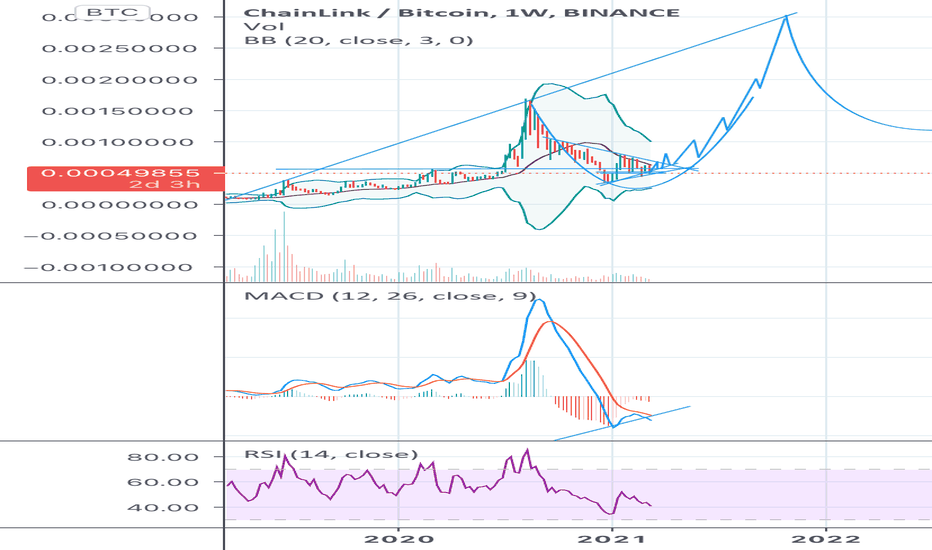The width and height of the screenshot is (932, 550).
Task: Click the RSI 60.00 axis value
Action: [162, 482]
